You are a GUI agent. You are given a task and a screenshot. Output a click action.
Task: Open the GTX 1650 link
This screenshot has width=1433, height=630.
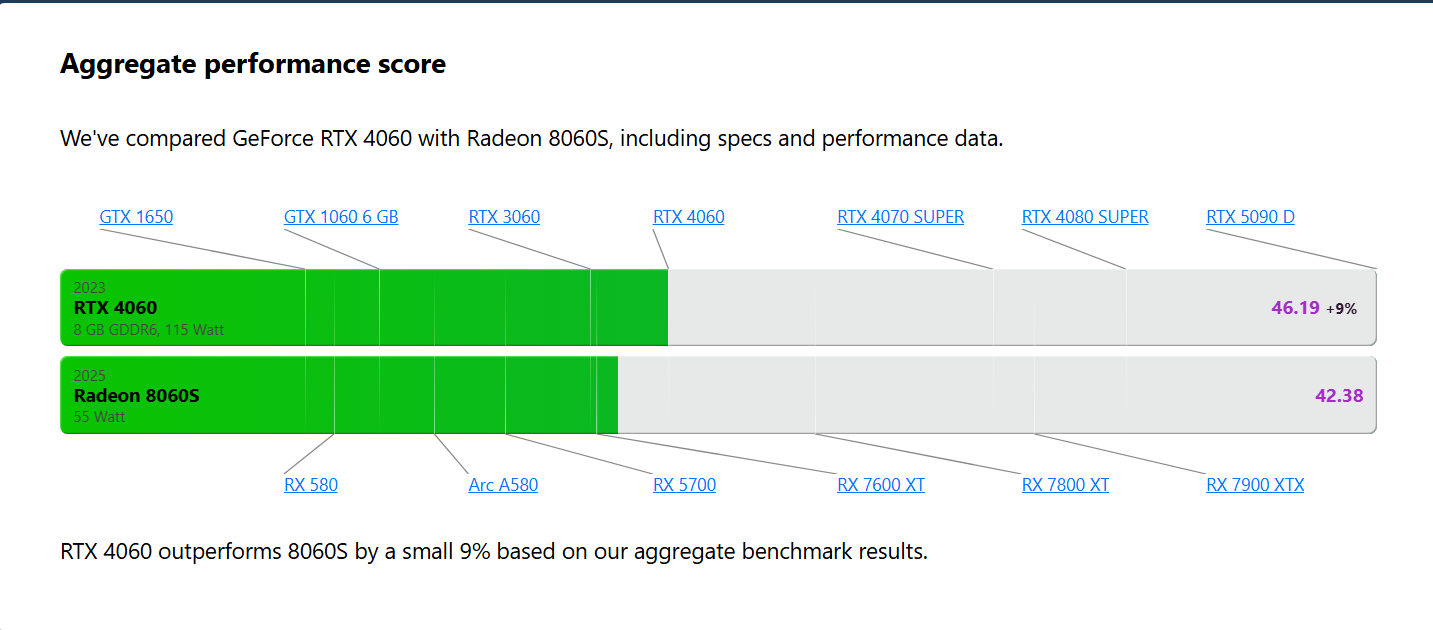coord(136,217)
